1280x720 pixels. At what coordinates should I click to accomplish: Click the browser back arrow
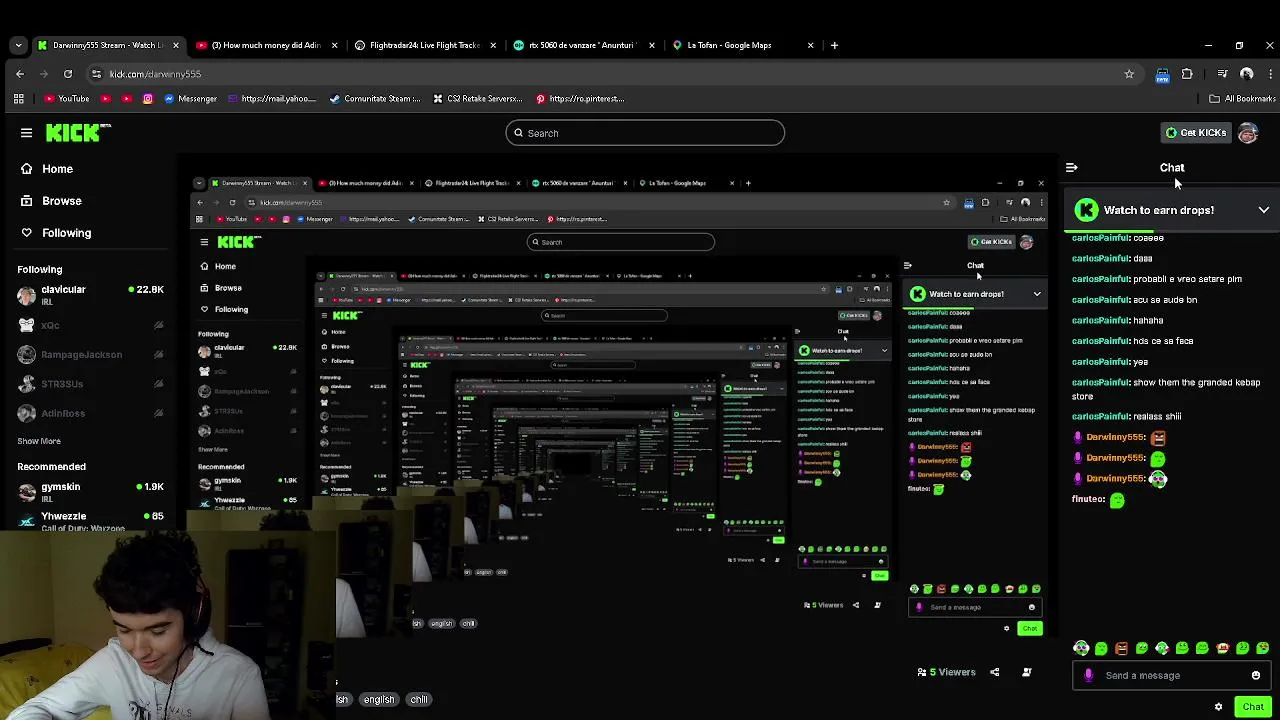click(x=20, y=74)
